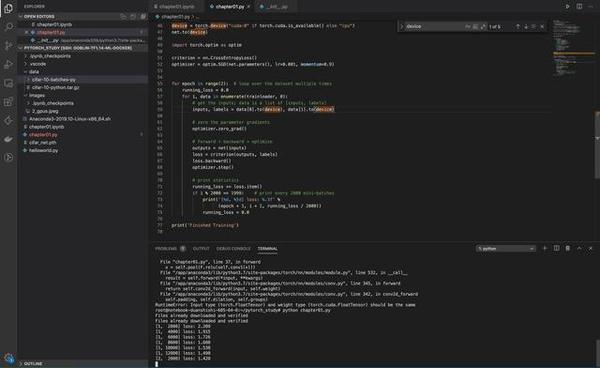The height and width of the screenshot is (368, 600).
Task: Open Anaconda3-2019.10-Linux-x86_64.sh file
Action: pos(70,119)
